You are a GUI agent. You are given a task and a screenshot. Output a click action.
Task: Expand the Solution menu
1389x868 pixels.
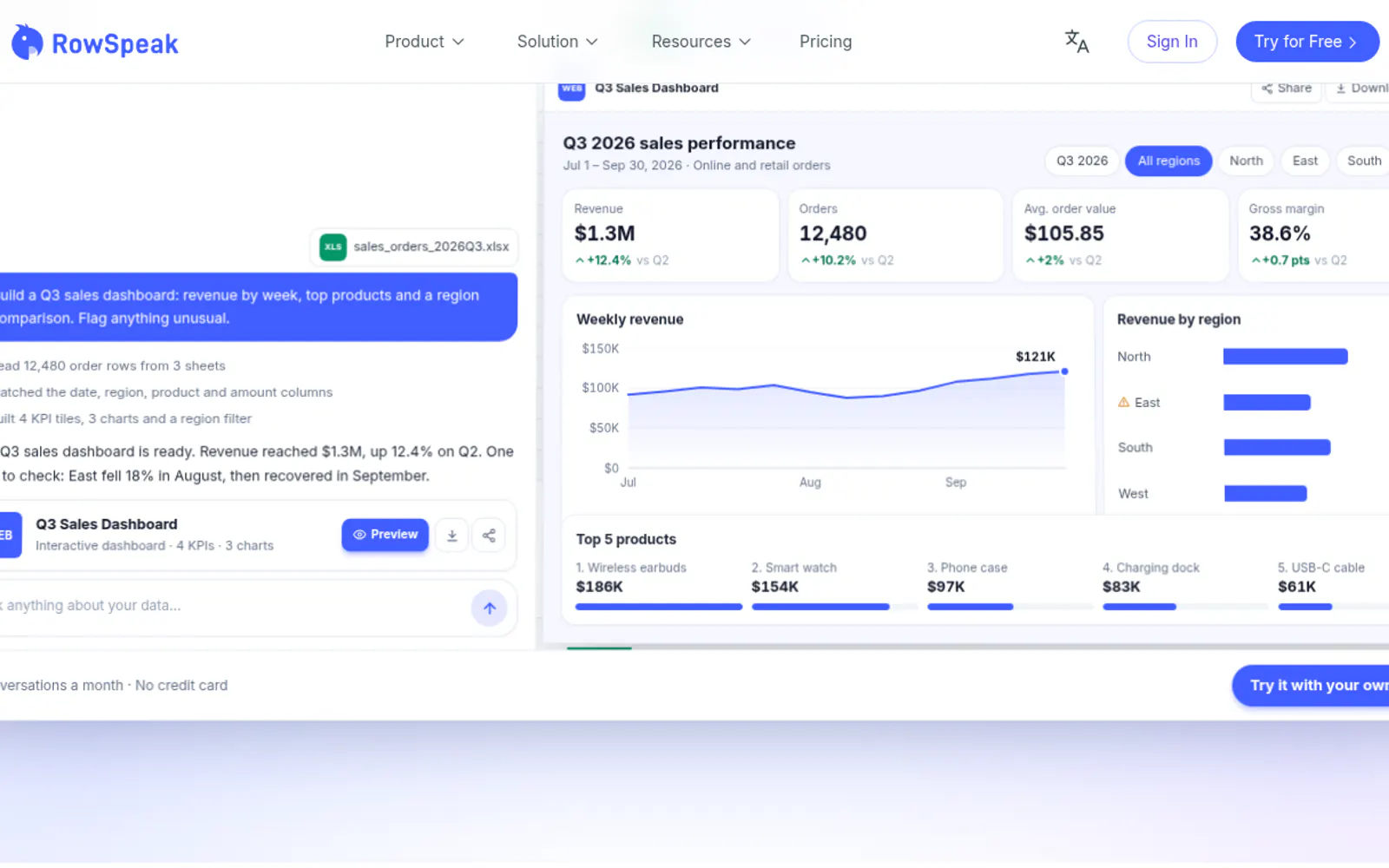pyautogui.click(x=557, y=42)
